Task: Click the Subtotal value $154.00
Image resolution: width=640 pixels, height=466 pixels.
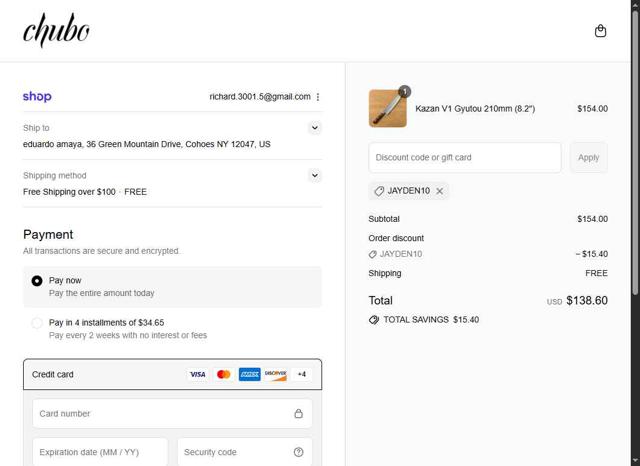Action: point(592,219)
